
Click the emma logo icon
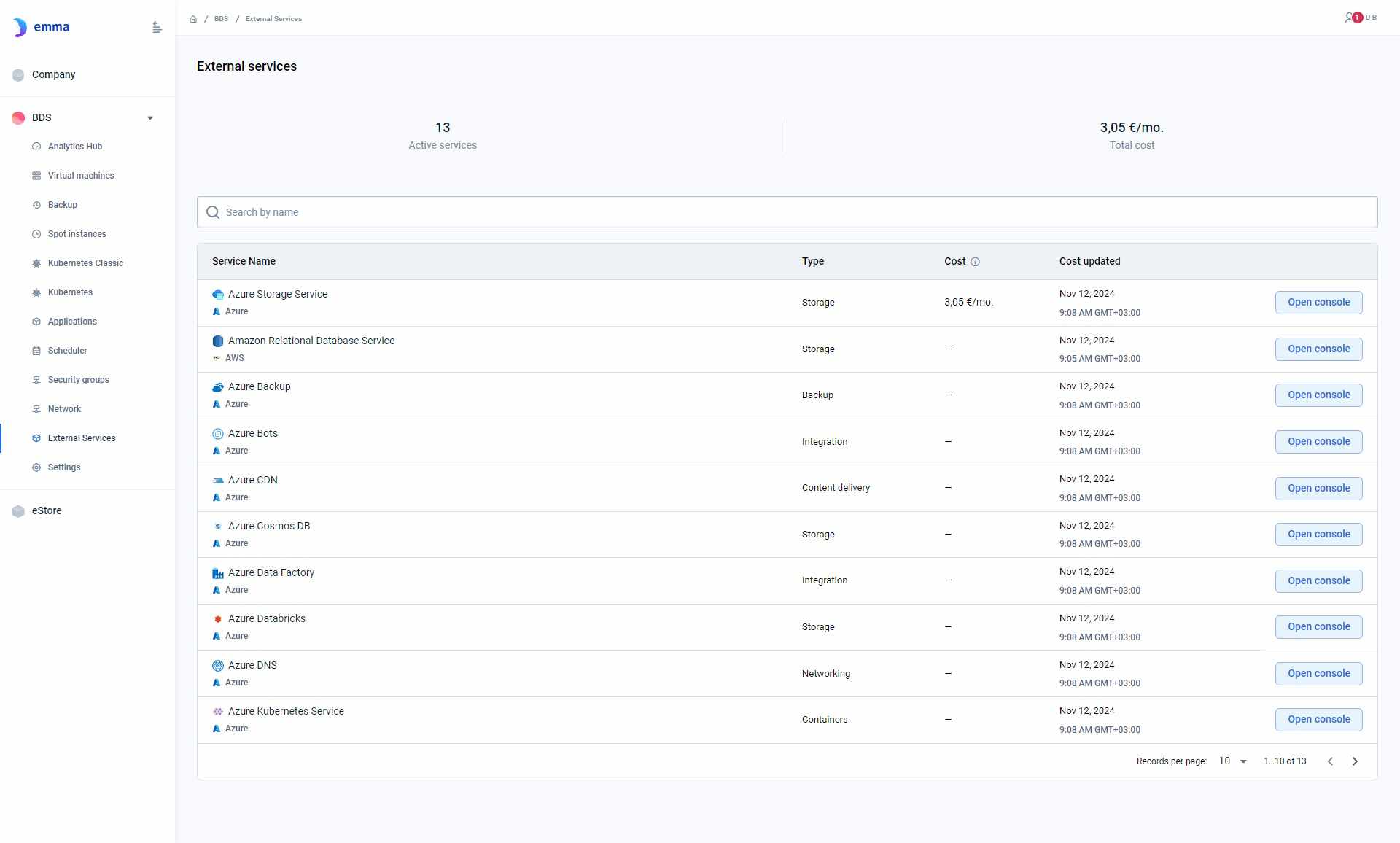(x=20, y=28)
